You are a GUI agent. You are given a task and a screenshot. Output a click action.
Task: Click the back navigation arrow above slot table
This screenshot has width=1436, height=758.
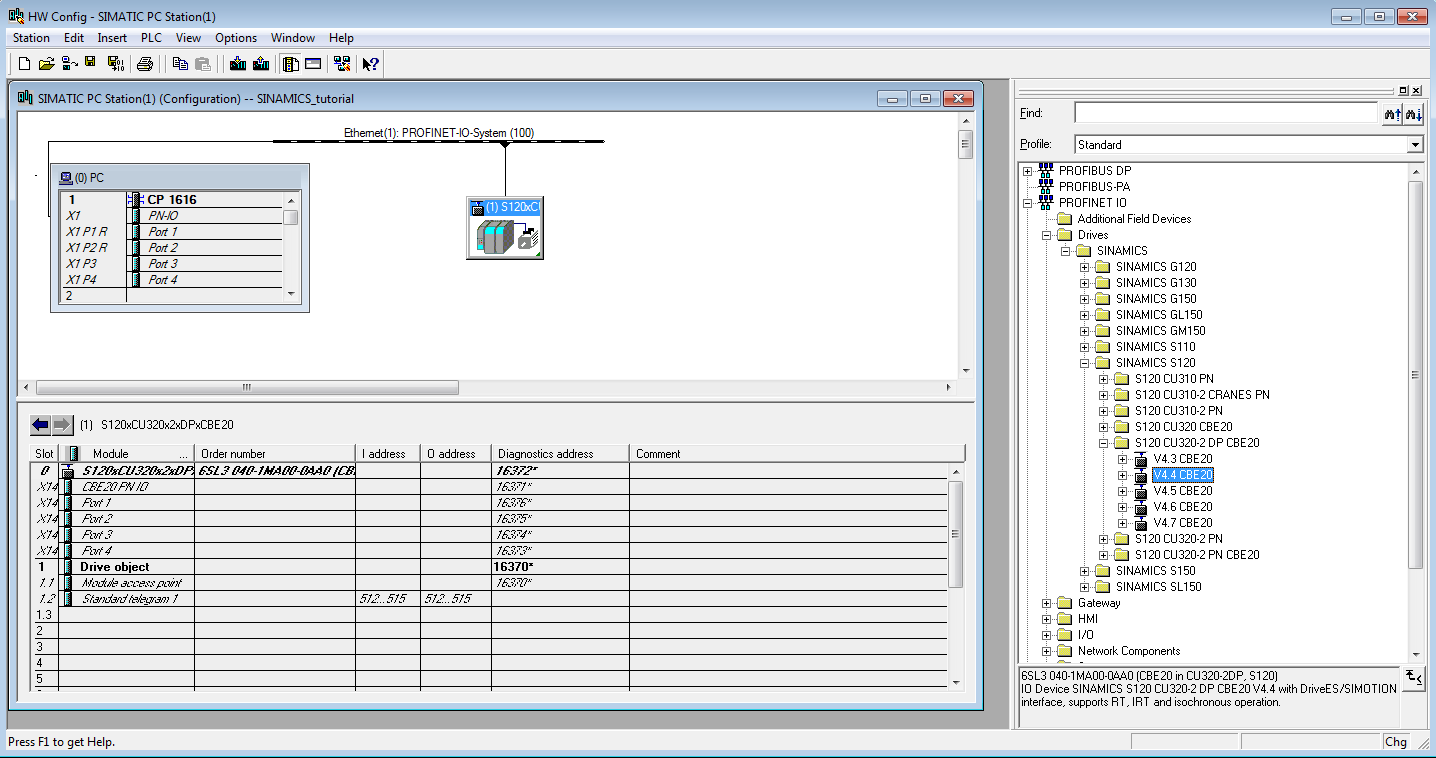[x=40, y=425]
